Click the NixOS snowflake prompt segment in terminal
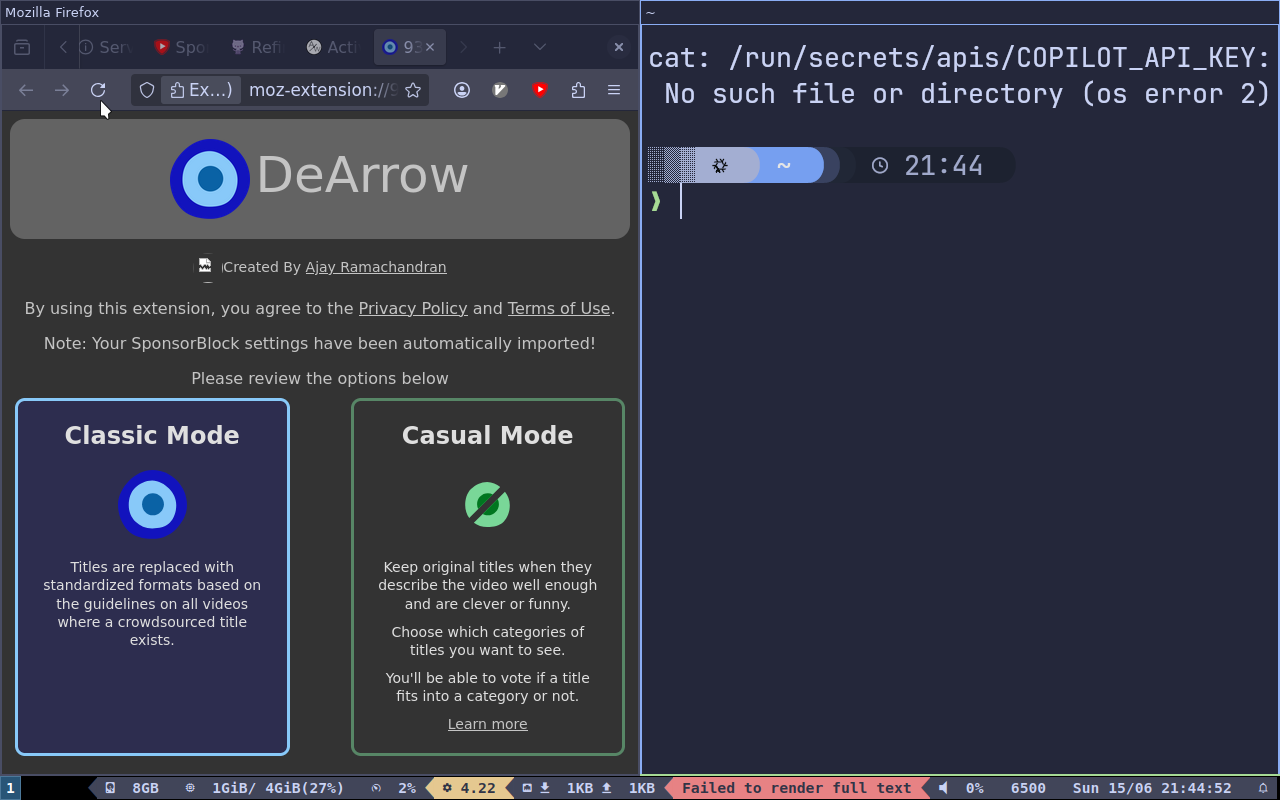1280x800 pixels. pos(720,165)
